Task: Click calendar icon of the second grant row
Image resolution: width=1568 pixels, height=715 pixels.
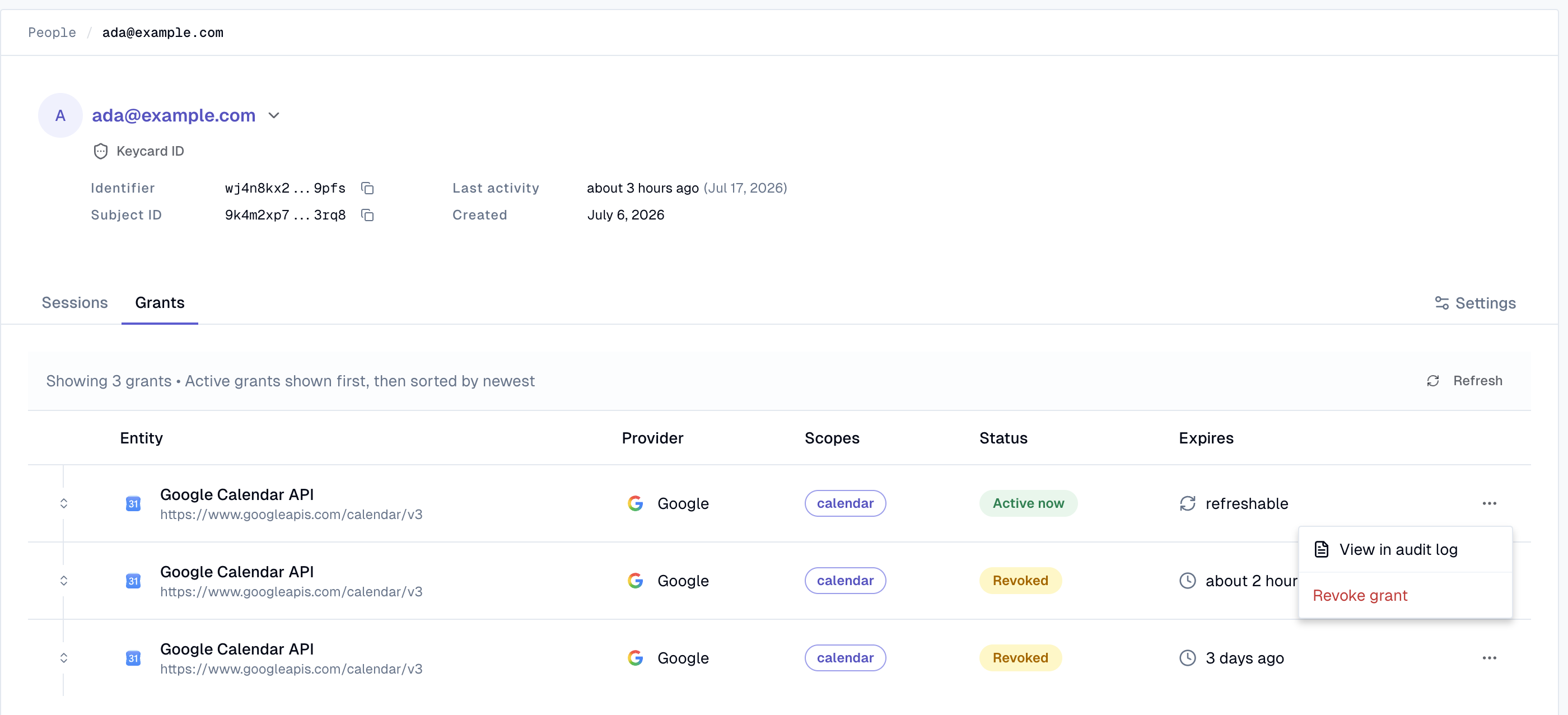Action: pyautogui.click(x=133, y=581)
